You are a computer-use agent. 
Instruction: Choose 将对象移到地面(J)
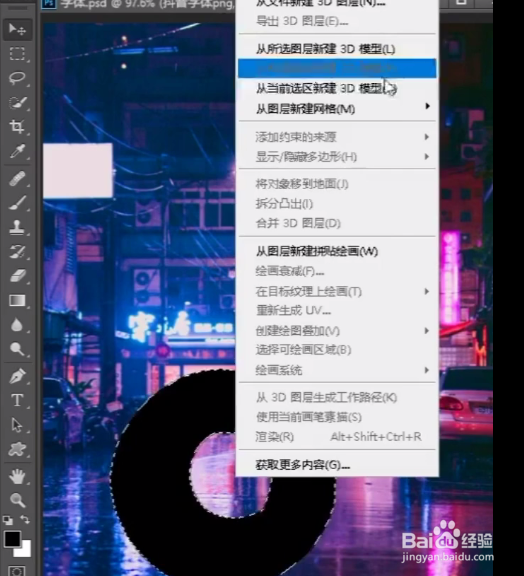[x=337, y=184]
